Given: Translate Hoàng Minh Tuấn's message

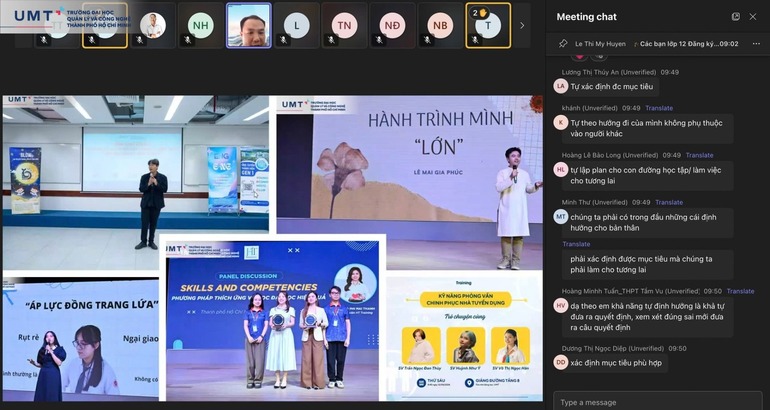Looking at the screenshot, I should click(x=740, y=291).
